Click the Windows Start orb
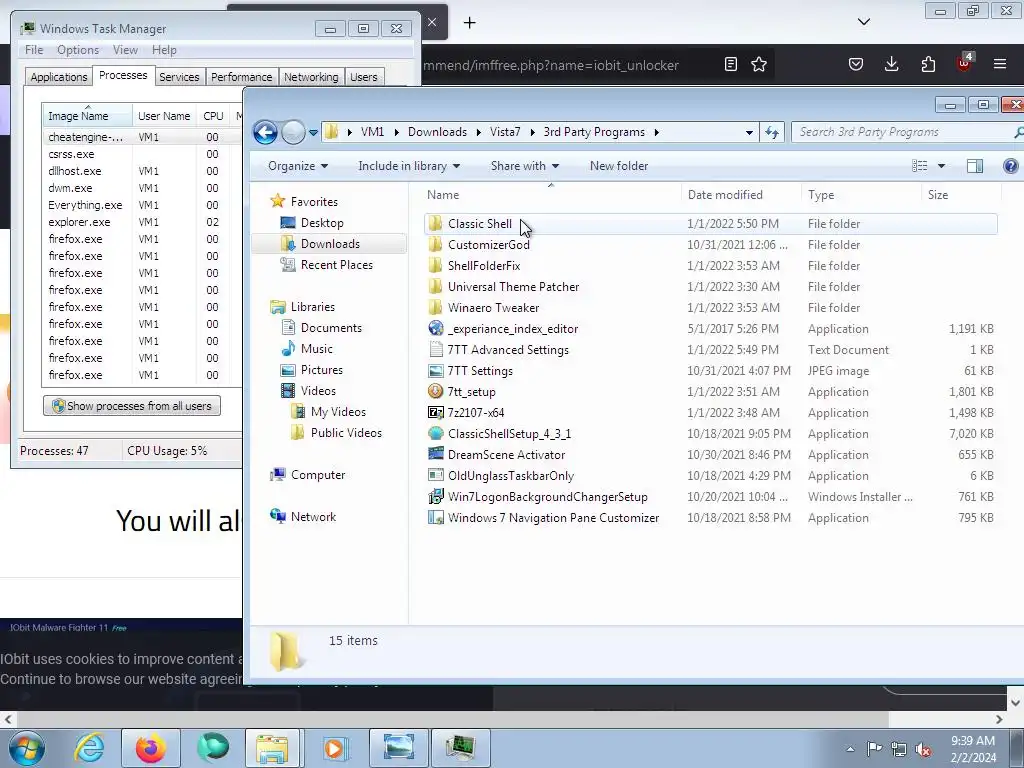 [27, 748]
